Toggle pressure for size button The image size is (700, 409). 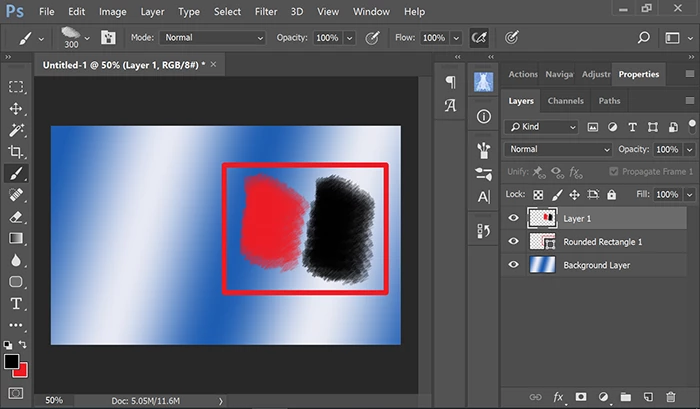pyautogui.click(x=512, y=38)
